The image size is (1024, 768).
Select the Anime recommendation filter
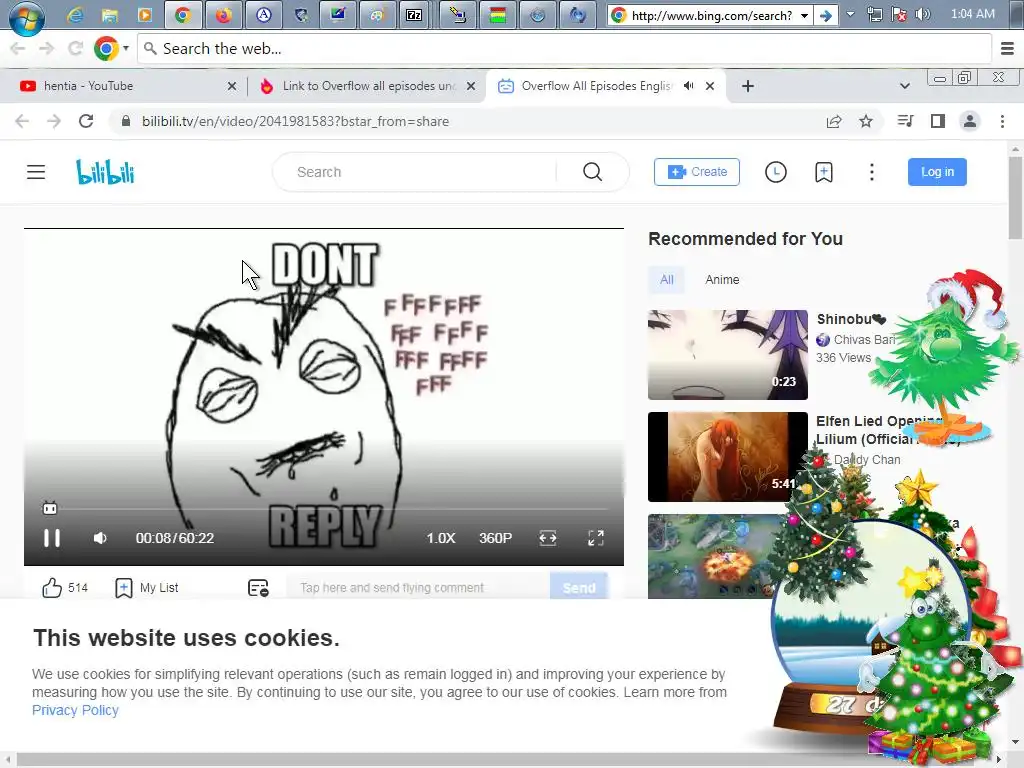coord(722,280)
